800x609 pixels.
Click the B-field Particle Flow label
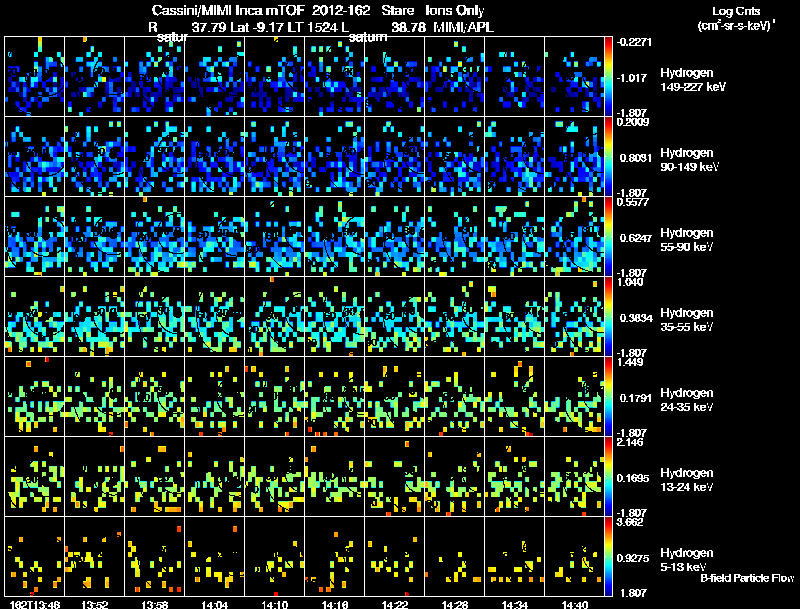click(x=747, y=578)
